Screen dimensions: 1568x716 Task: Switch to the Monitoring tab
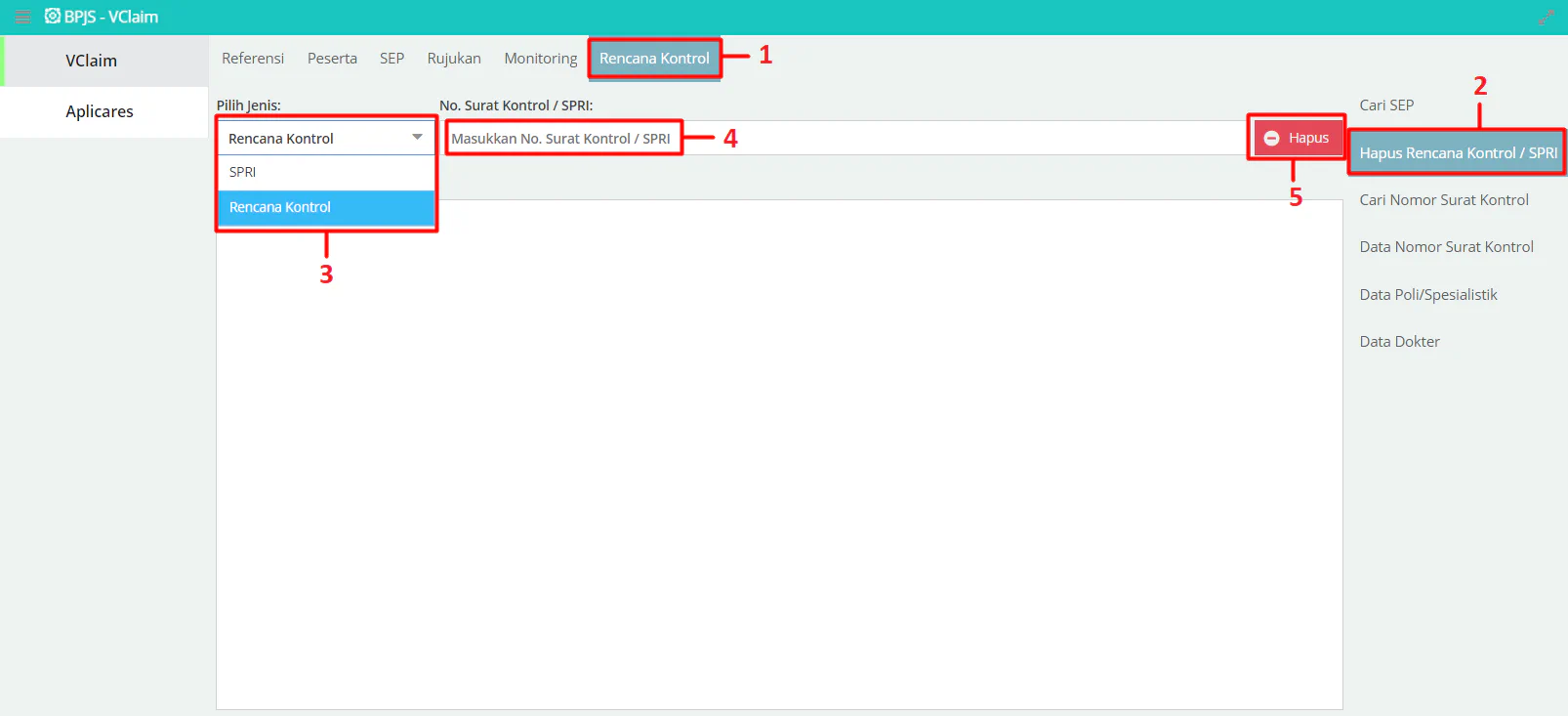tap(541, 59)
